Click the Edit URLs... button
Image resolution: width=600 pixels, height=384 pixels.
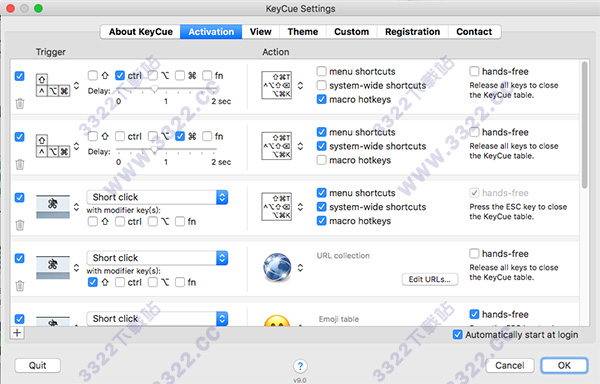click(x=430, y=279)
